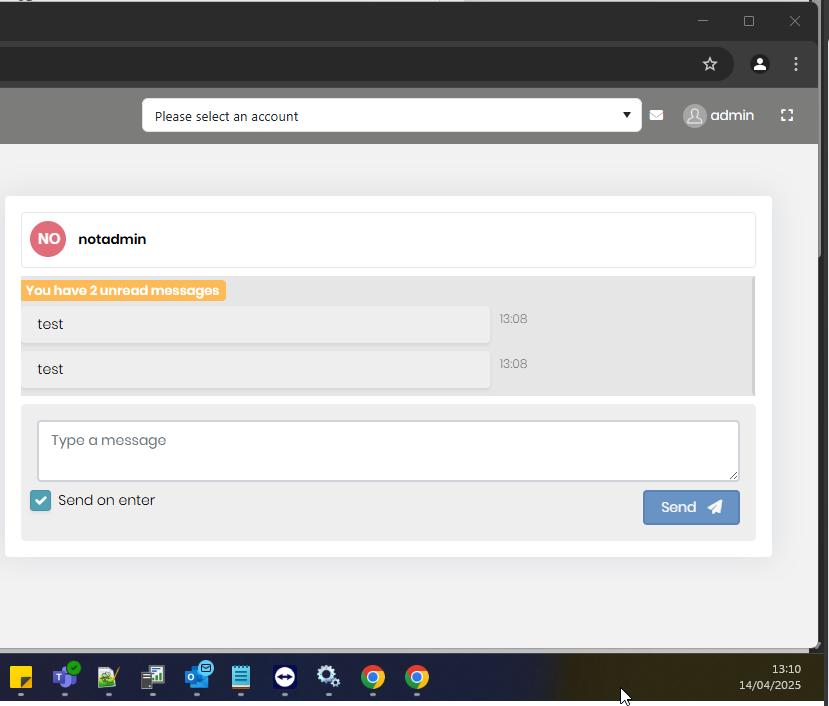Open the gears settings taskbar app
Screen dimensions: 829x706
(x=328, y=677)
